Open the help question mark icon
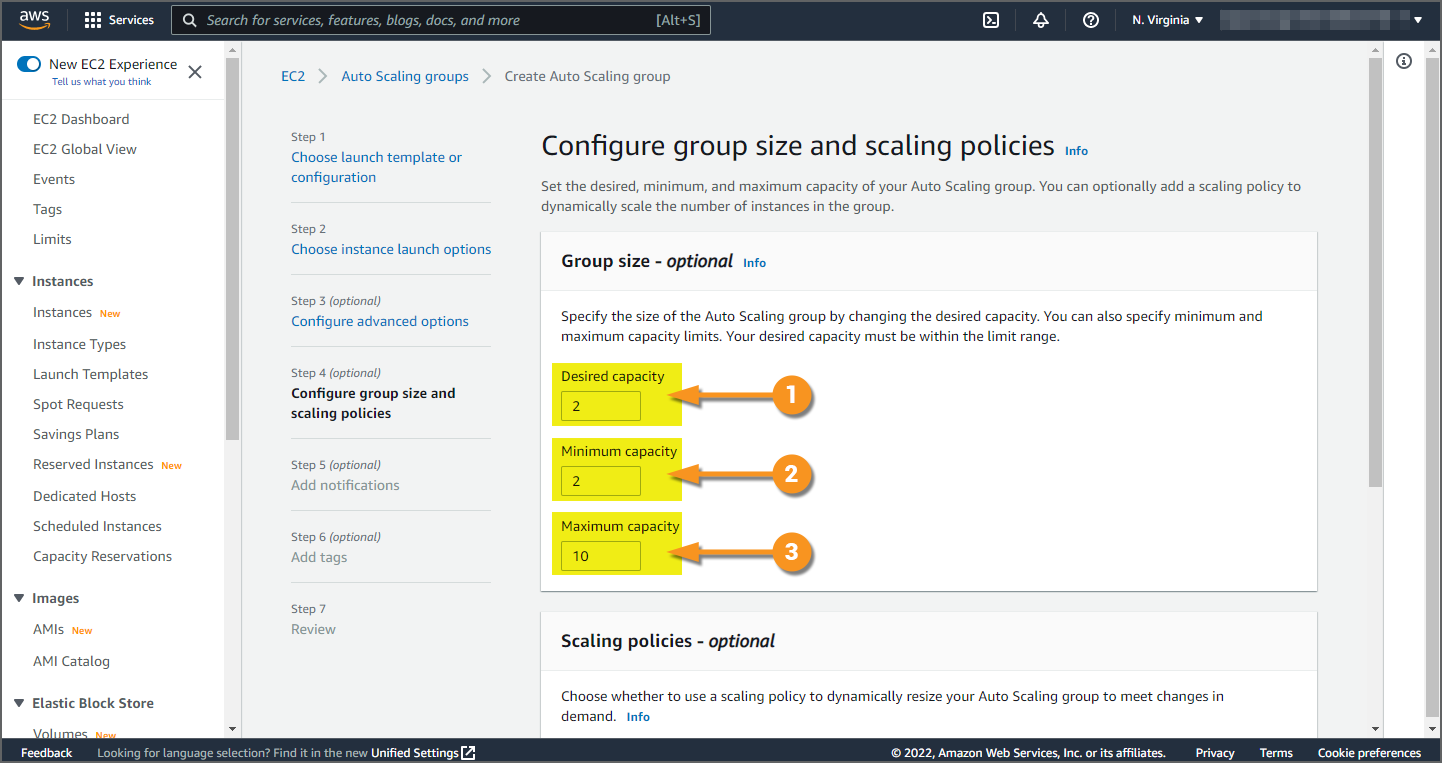This screenshot has height=763, width=1442. 1091,20
